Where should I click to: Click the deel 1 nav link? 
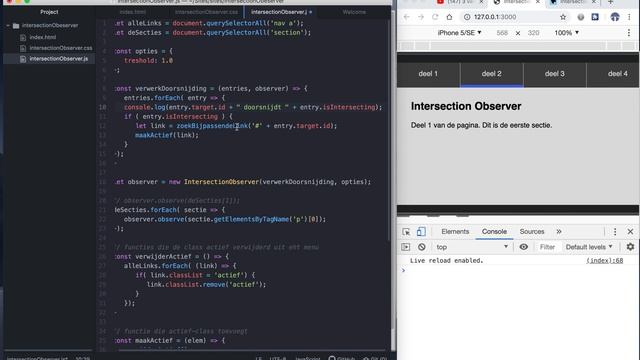(428, 74)
